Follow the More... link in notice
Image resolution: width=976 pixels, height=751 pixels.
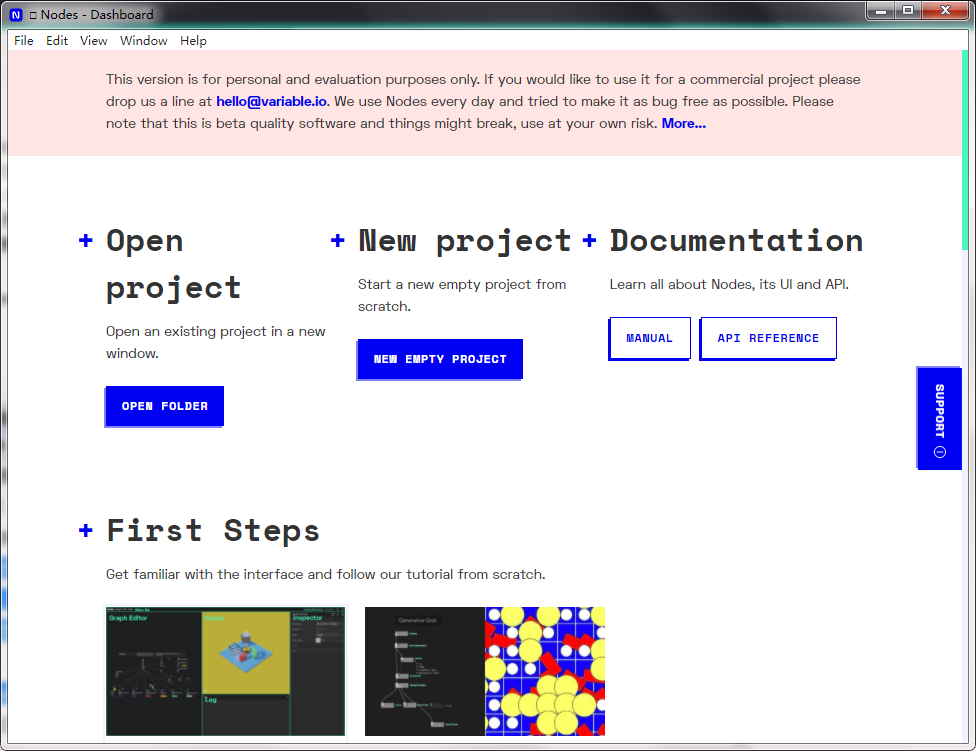click(683, 123)
